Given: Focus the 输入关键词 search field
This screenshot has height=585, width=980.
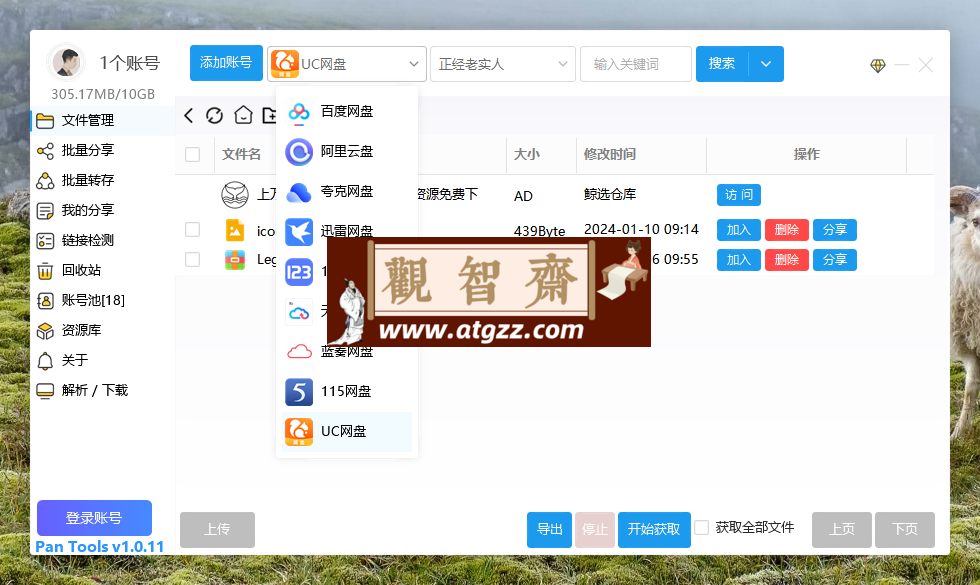Looking at the screenshot, I should [x=636, y=64].
